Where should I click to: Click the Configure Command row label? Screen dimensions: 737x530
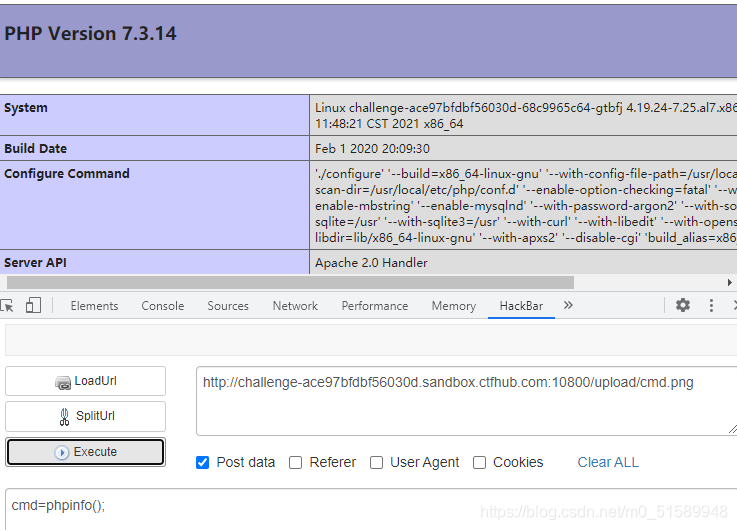(x=67, y=173)
